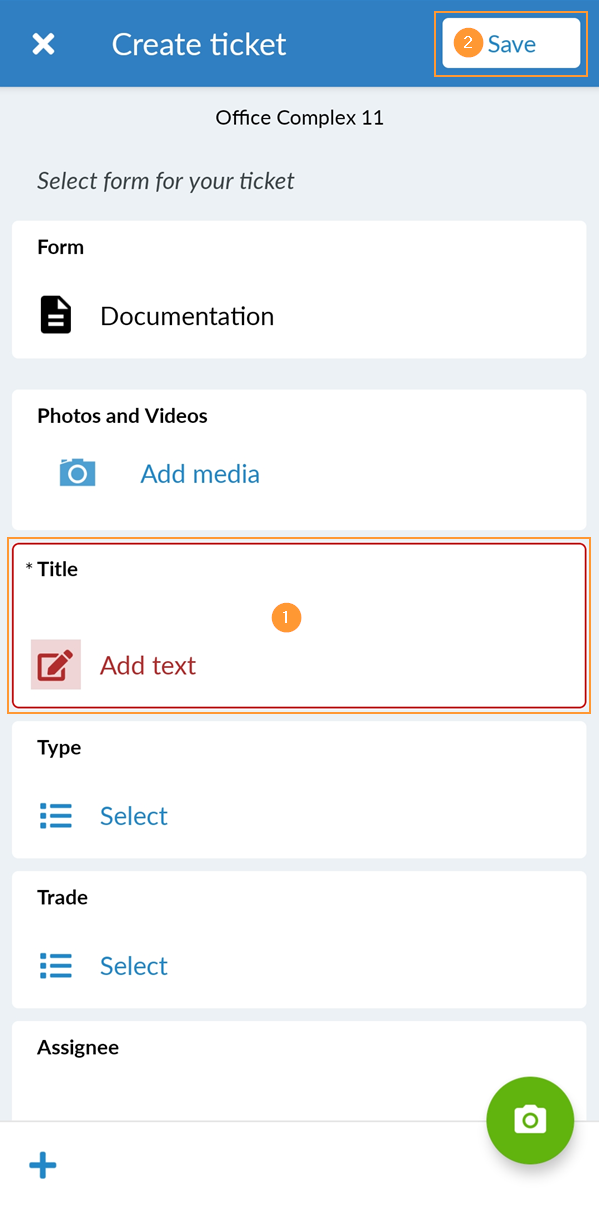Viewport: 599px width, 1206px height.
Task: Tap the orange step 1 marker badge
Action: [x=286, y=618]
